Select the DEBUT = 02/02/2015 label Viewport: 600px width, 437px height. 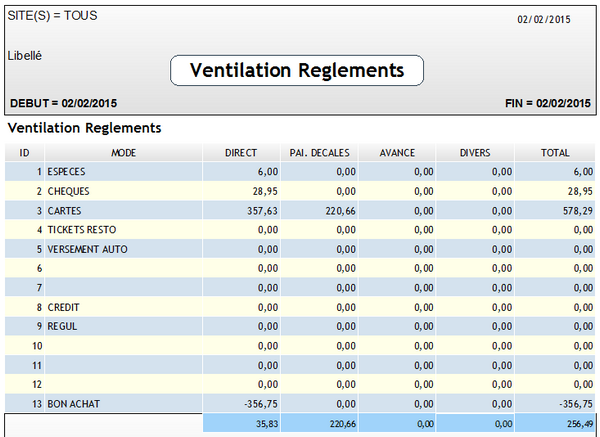[64, 103]
